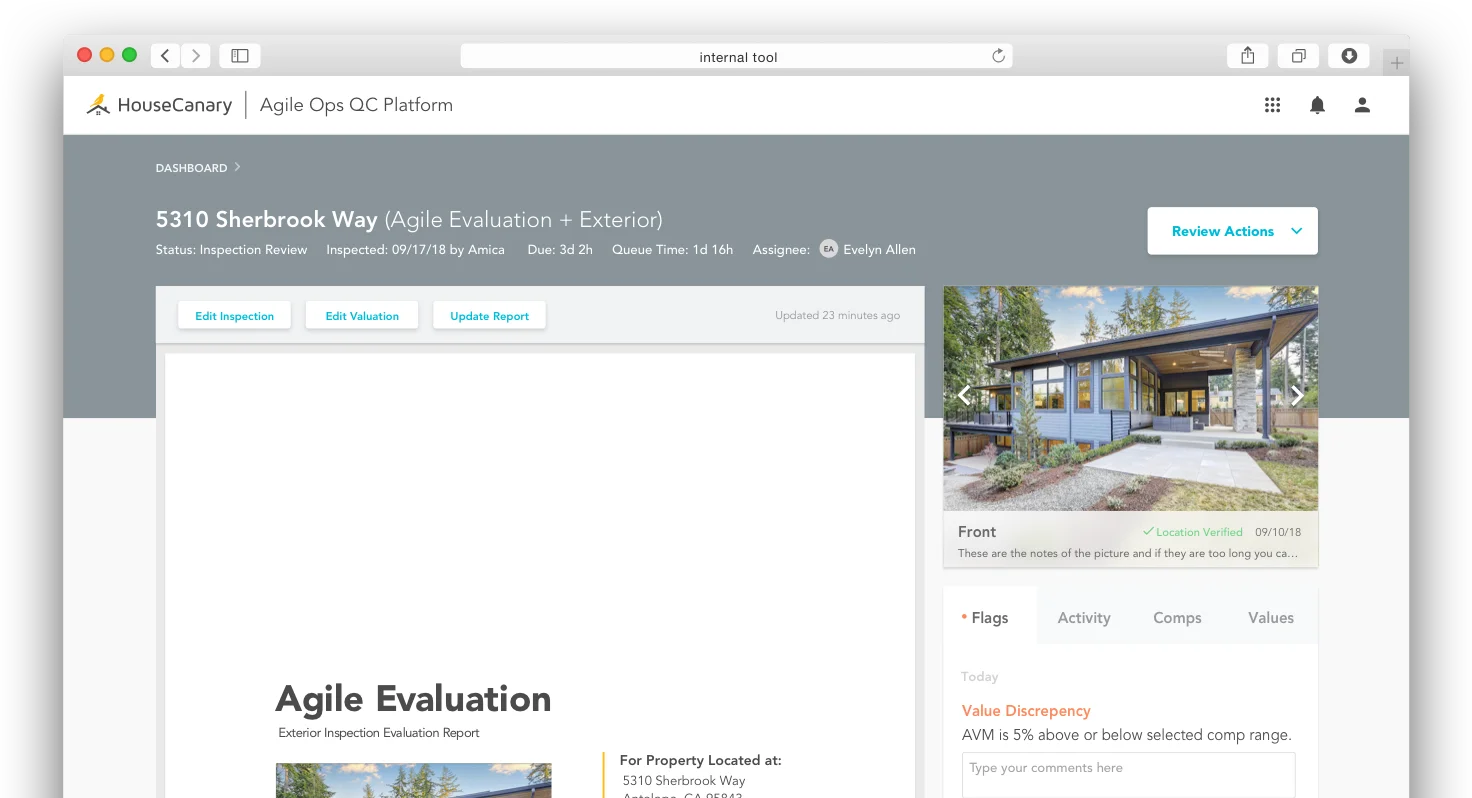
Task: Click the Exterior Inspection Evaluation Report subtitle
Action: pos(379,733)
